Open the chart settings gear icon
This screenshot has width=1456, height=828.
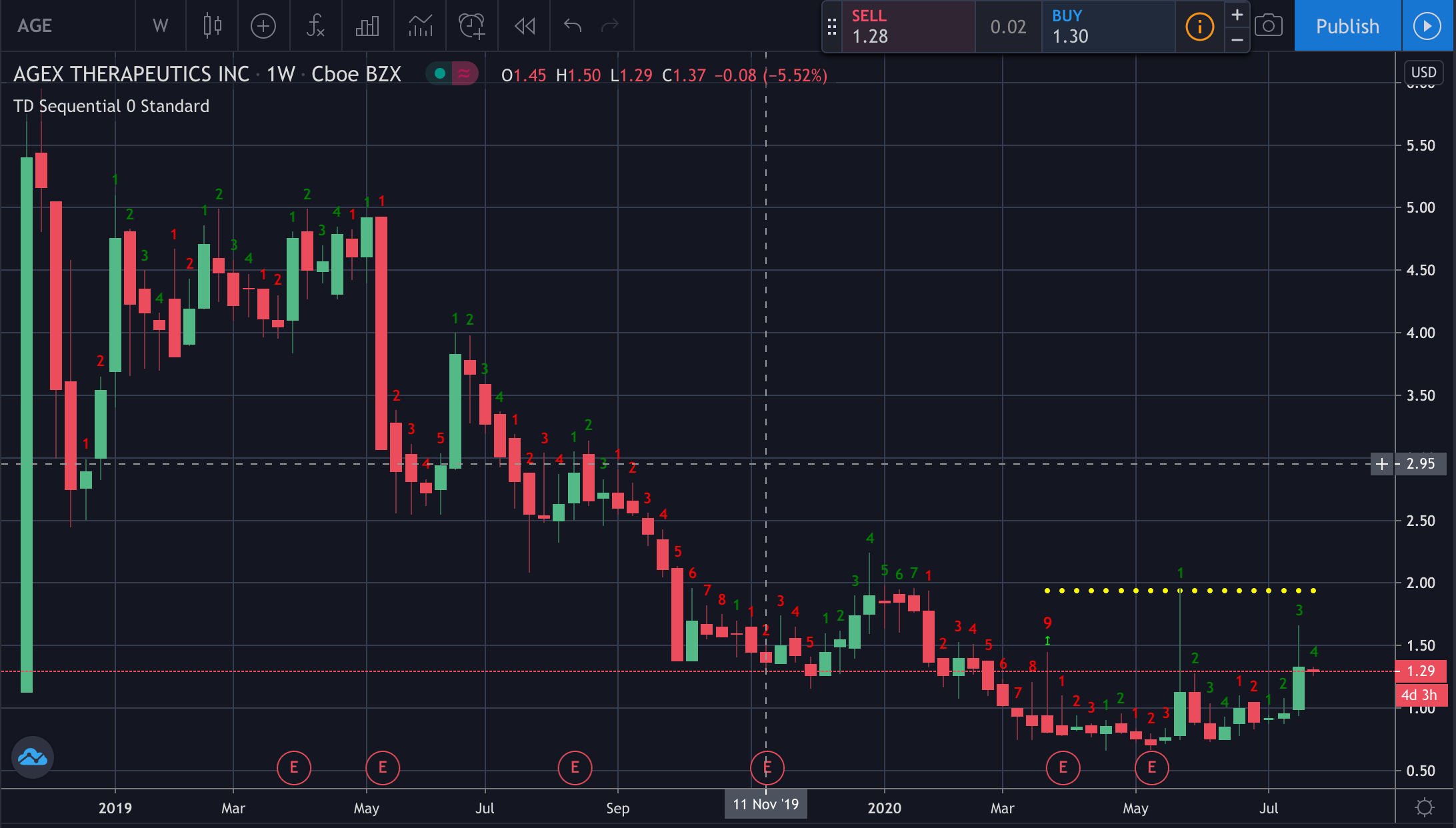tap(1425, 808)
